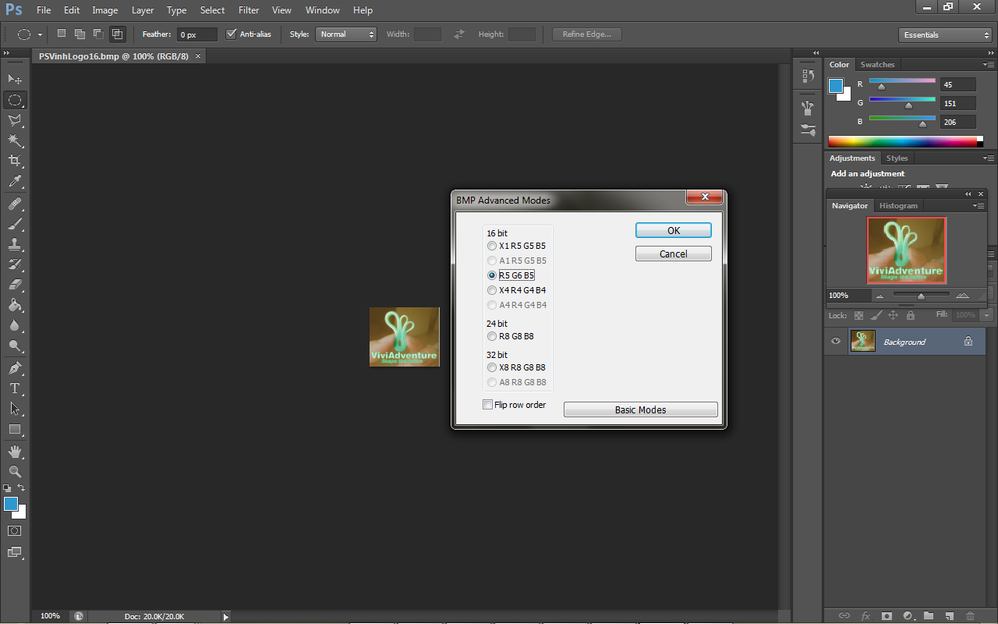This screenshot has height=624, width=998.
Task: Select the Blur tool
Action: pos(15,325)
